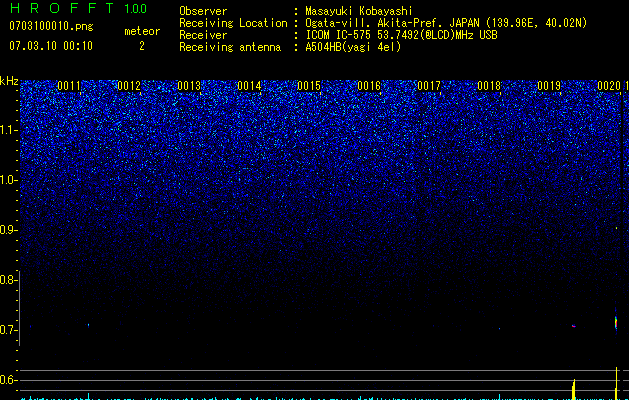The width and height of the screenshot is (629, 400).
Task: Click the meteor label
Action: pyautogui.click(x=142, y=31)
